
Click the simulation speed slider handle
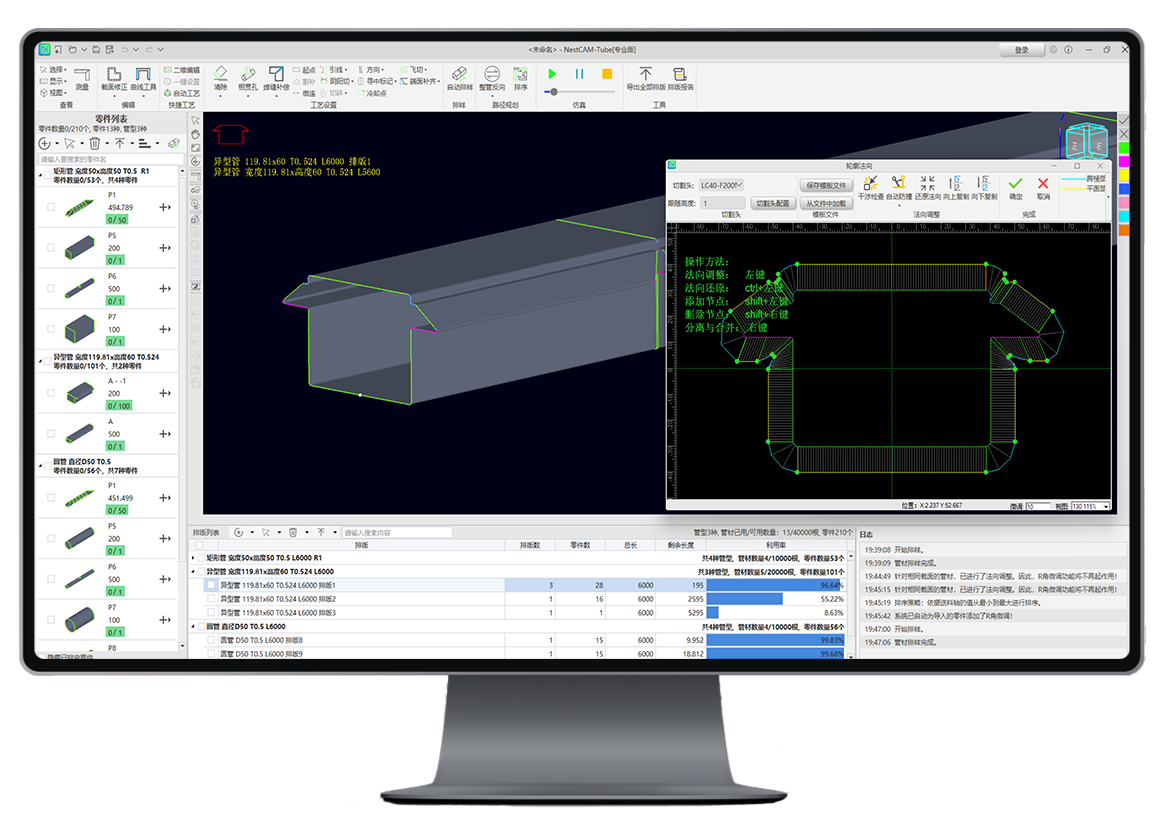(x=555, y=92)
